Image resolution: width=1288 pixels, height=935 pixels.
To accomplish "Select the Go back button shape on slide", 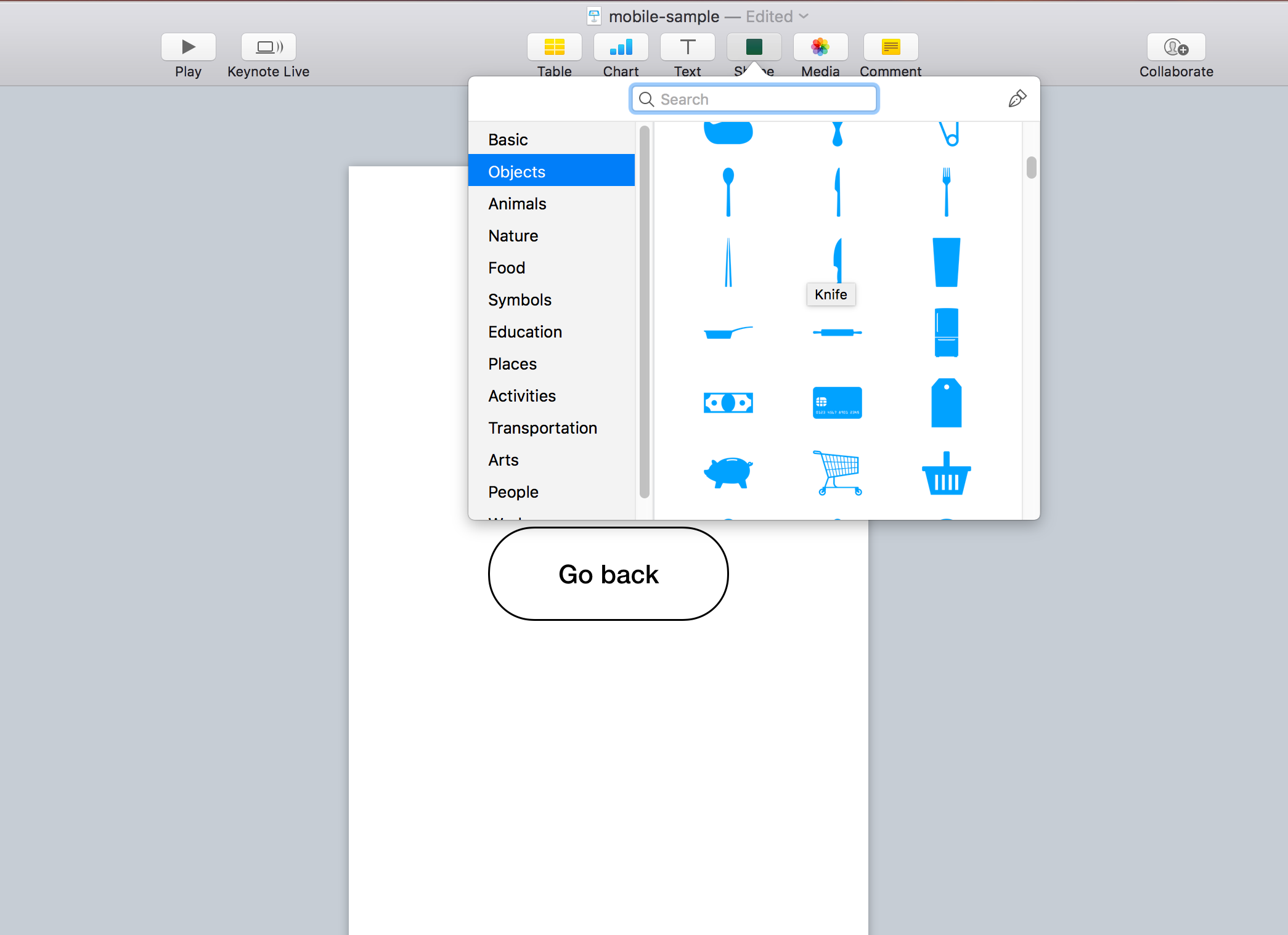I will click(608, 573).
